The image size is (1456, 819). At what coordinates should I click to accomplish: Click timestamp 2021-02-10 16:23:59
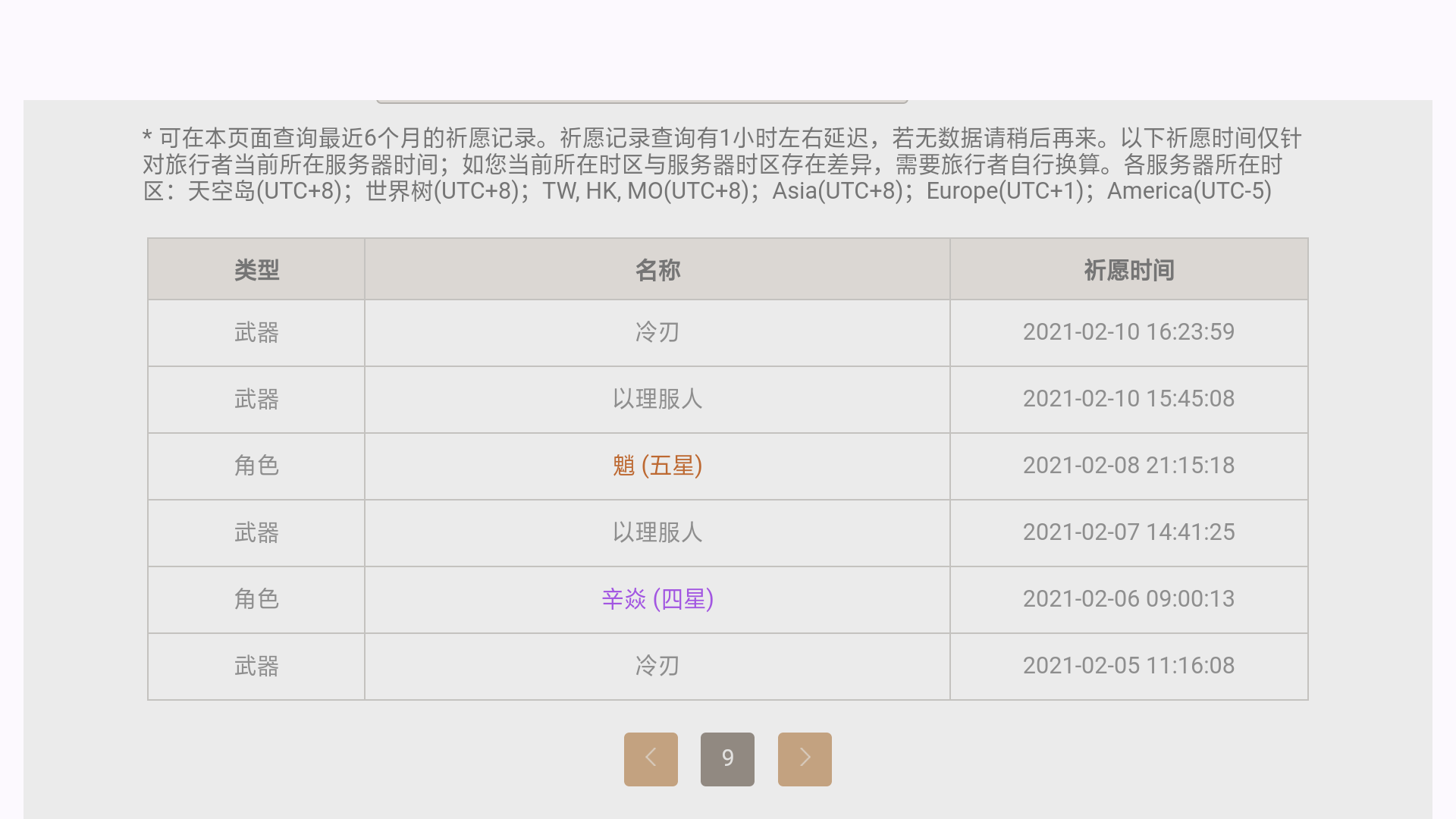(1129, 332)
